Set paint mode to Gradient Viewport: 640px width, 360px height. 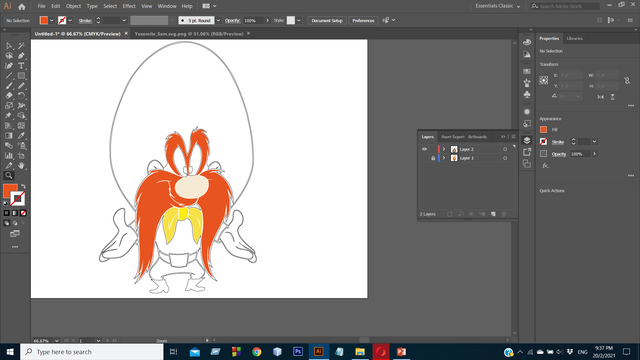click(15, 213)
